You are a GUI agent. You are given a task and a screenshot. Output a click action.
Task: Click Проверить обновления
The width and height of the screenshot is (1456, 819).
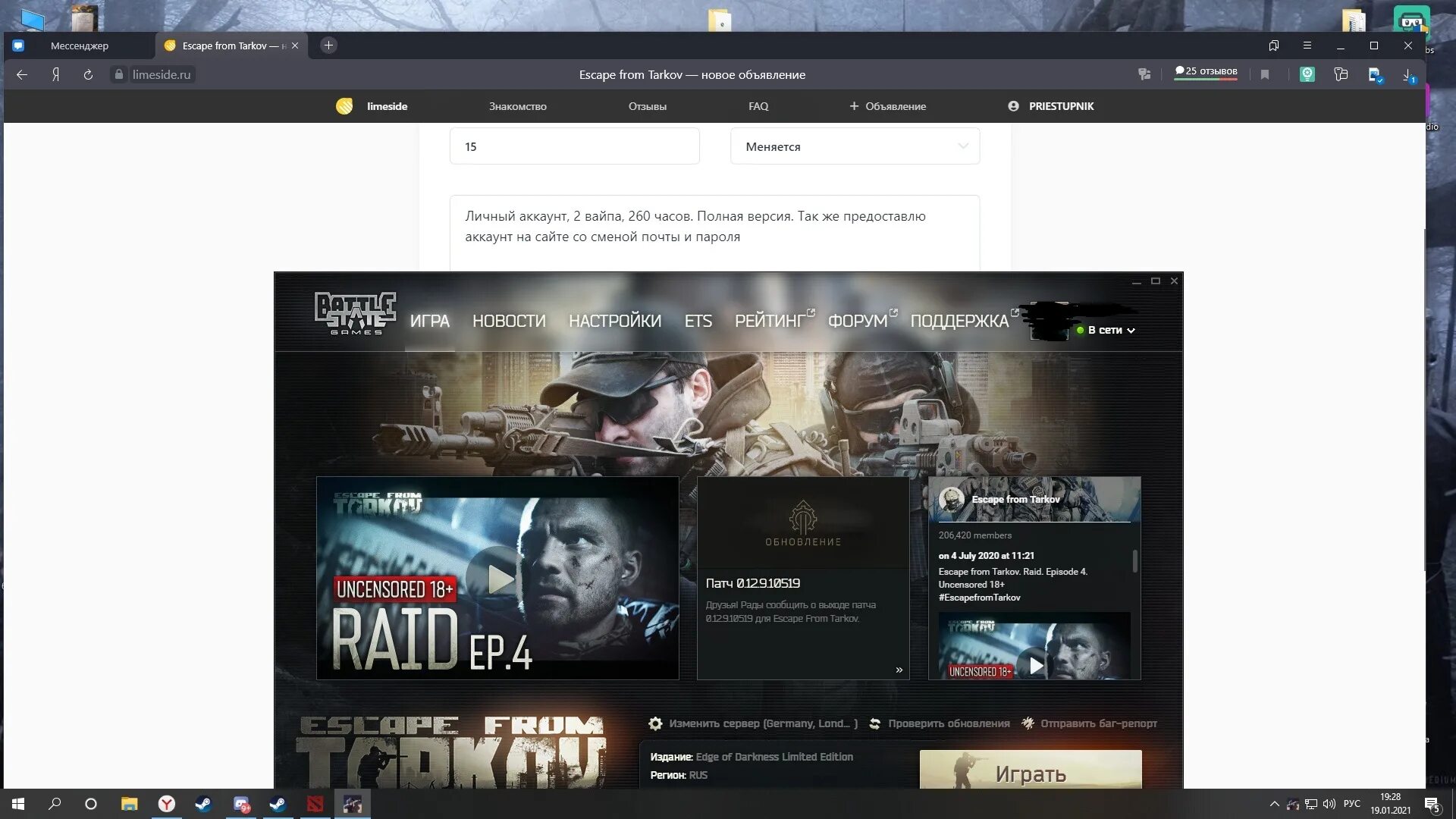[939, 723]
